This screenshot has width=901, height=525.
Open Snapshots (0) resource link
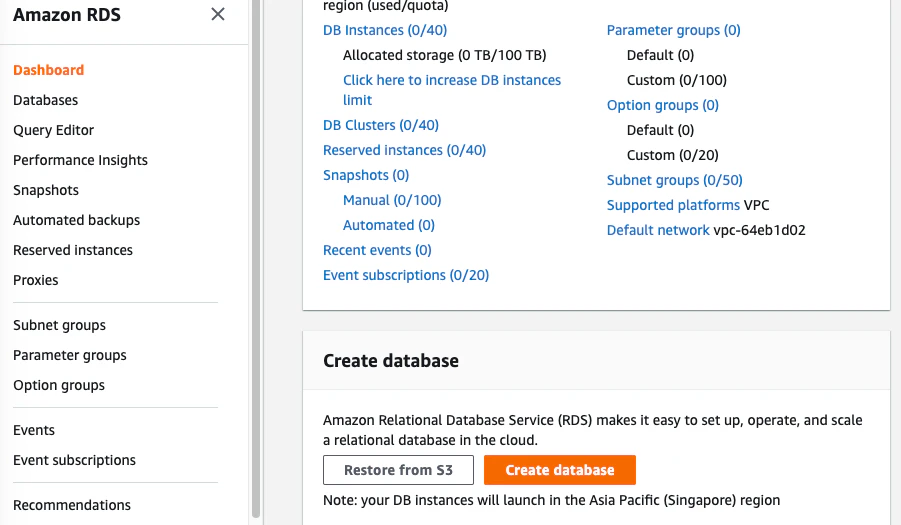coord(366,175)
